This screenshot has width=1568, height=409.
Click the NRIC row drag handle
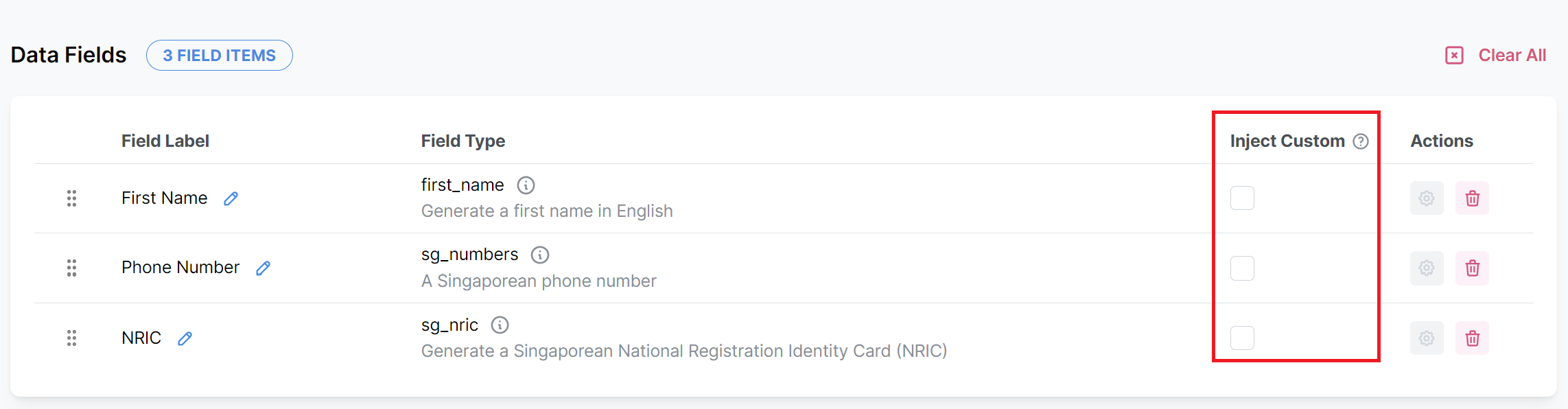tap(71, 338)
